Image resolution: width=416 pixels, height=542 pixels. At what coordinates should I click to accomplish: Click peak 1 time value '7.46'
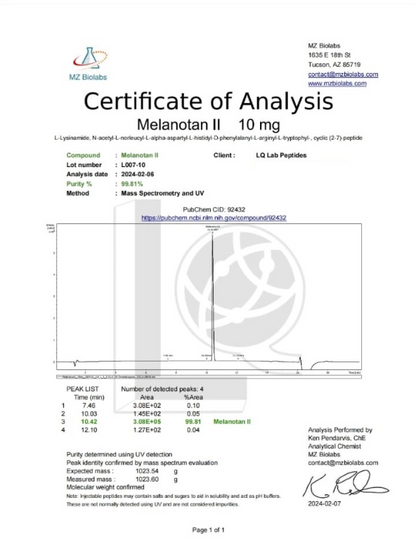click(89, 405)
